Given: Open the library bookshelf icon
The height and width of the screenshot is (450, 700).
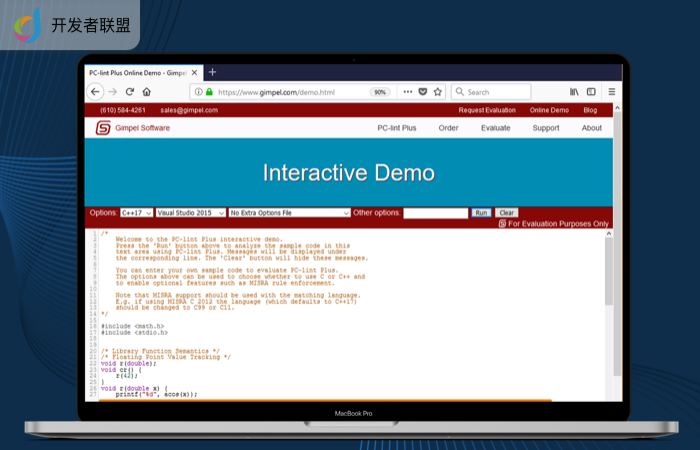Looking at the screenshot, I should (574, 91).
